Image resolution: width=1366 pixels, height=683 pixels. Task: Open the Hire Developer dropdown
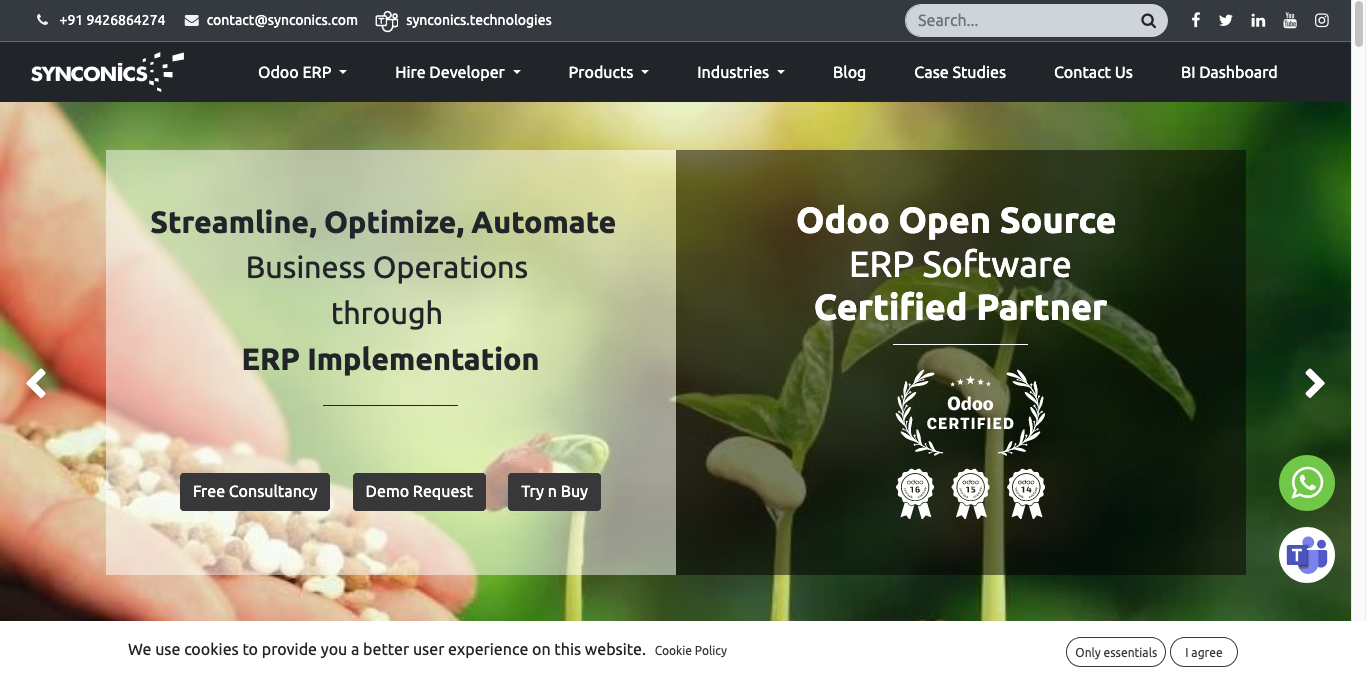(x=457, y=72)
